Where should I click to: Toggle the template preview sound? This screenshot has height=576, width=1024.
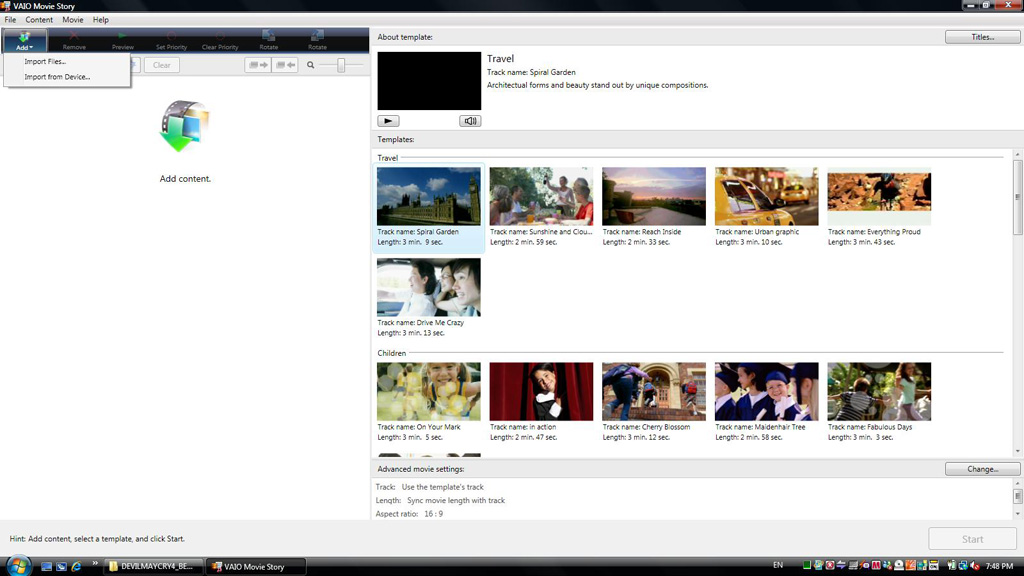(470, 121)
